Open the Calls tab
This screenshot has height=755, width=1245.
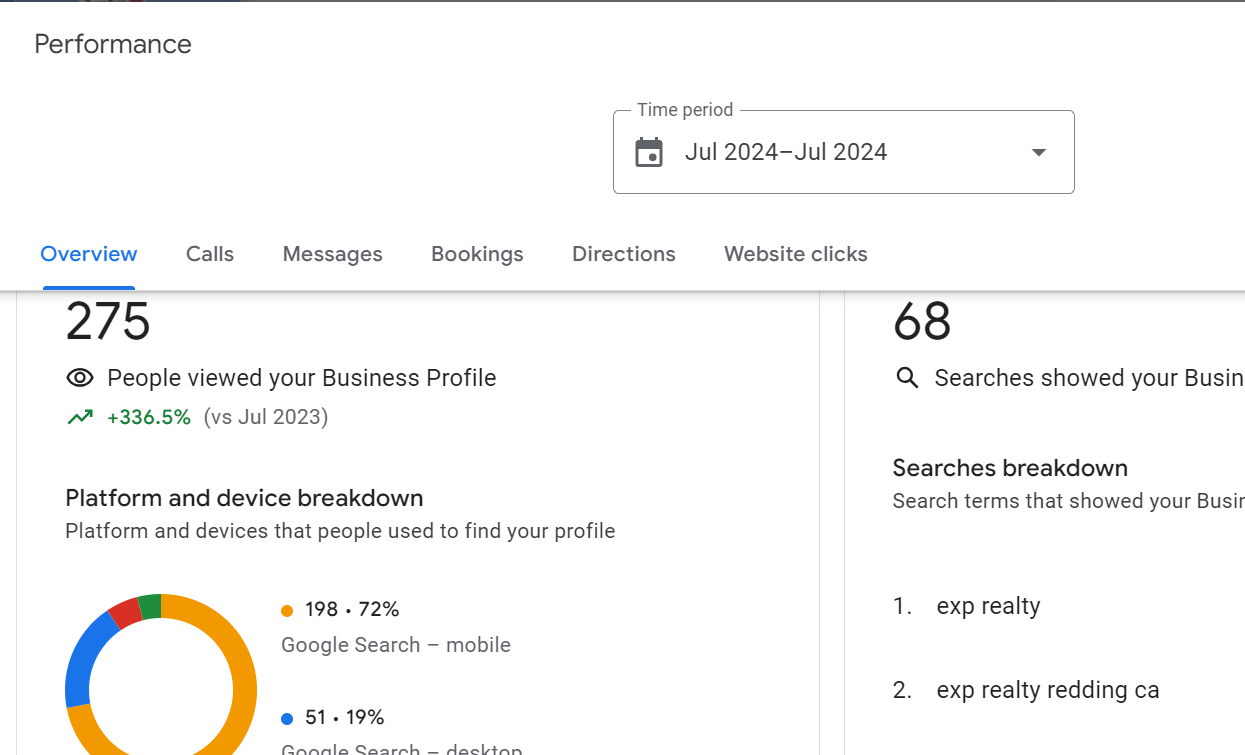(210, 254)
